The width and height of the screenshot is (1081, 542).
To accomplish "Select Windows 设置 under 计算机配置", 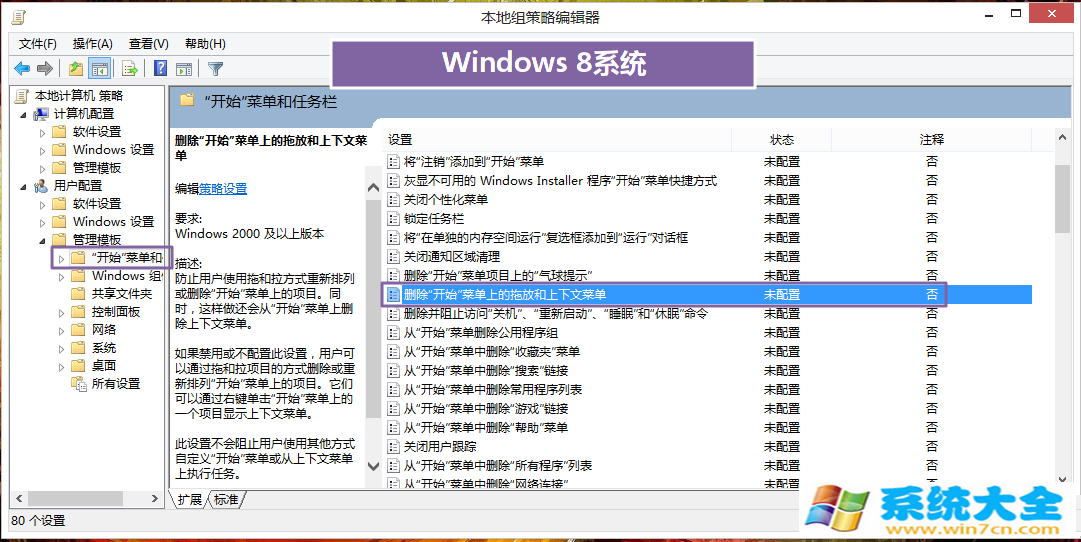I will tap(113, 150).
